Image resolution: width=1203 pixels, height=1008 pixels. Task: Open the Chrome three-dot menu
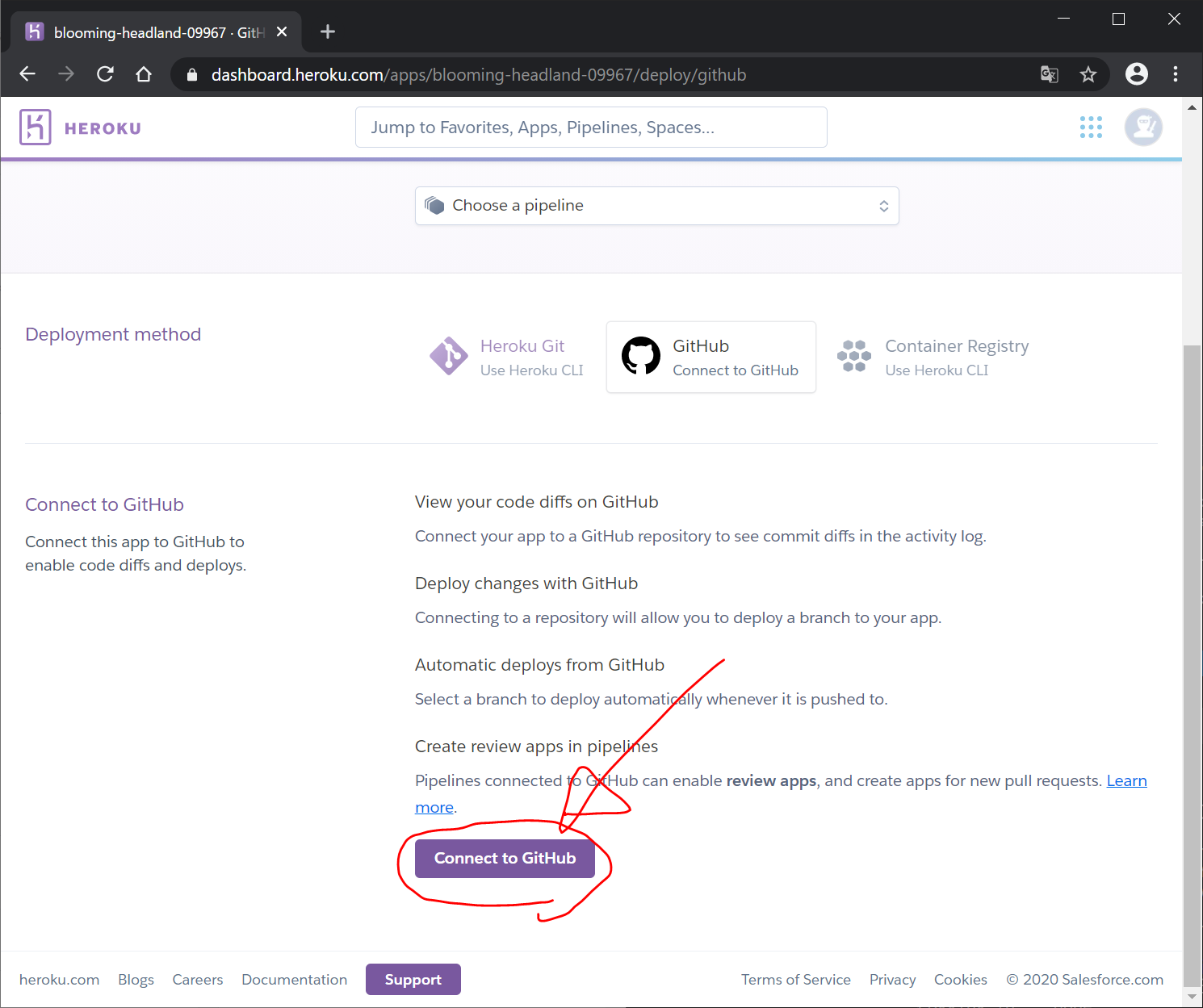click(x=1176, y=74)
